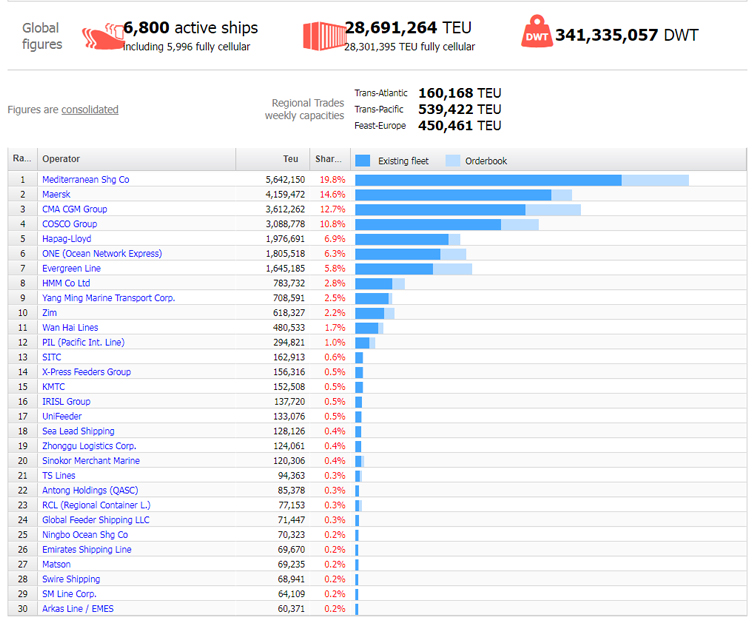The image size is (752, 626).
Task: Open Ningbo Ocean Shg Co link
Action: pos(85,535)
